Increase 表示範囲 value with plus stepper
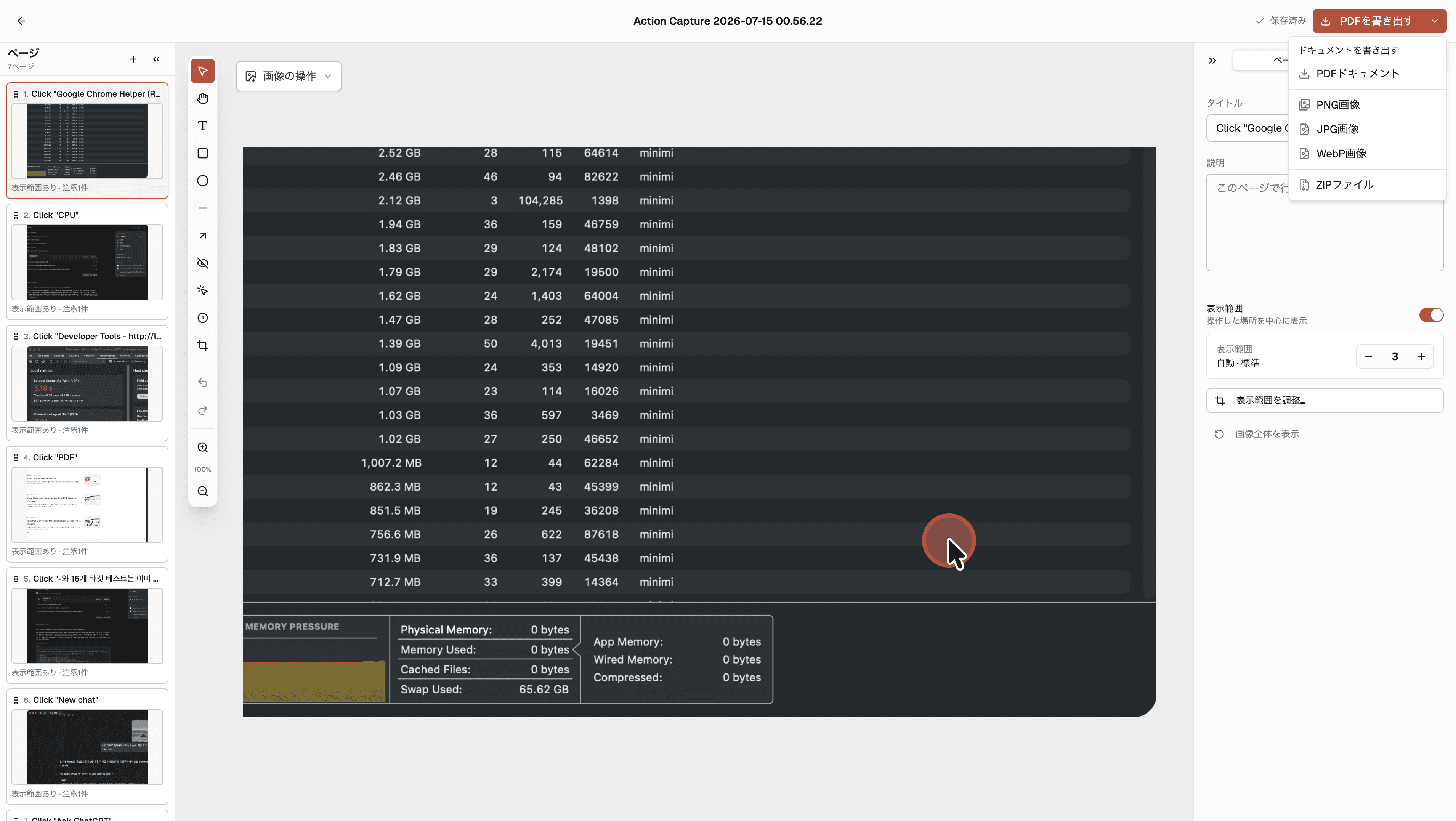1456x821 pixels. pyautogui.click(x=1421, y=356)
